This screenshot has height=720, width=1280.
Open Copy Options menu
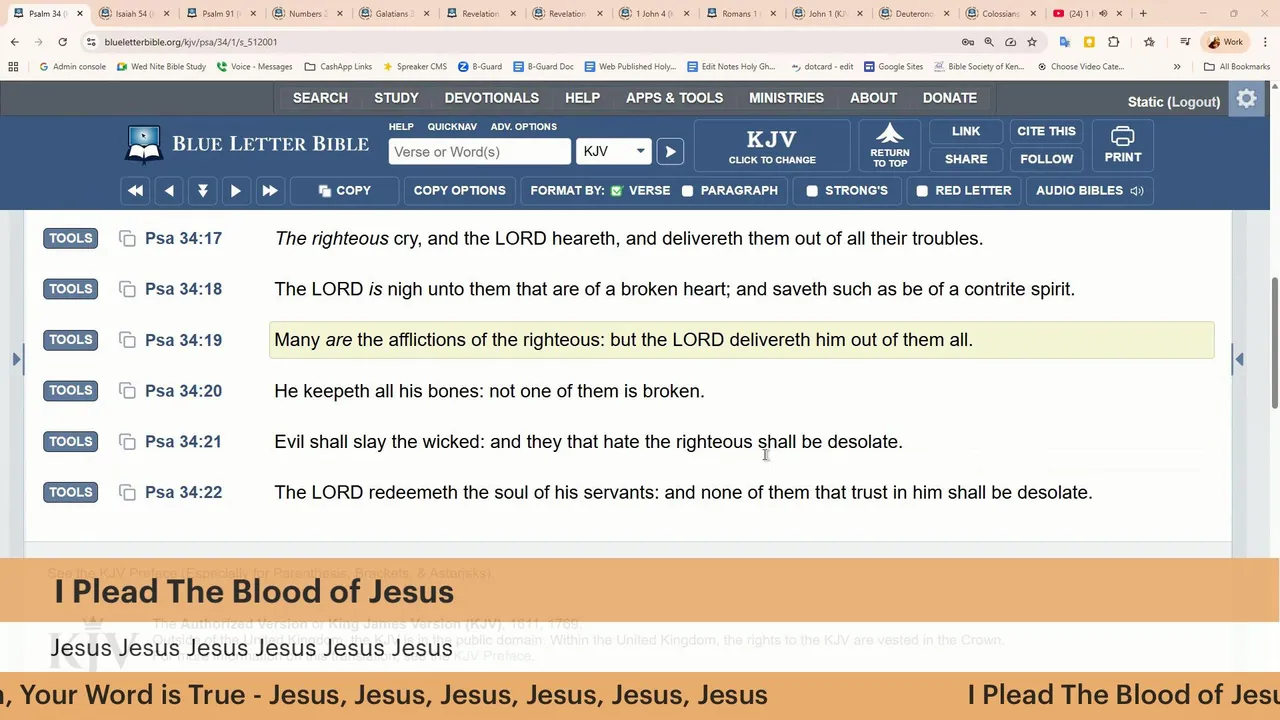459,190
